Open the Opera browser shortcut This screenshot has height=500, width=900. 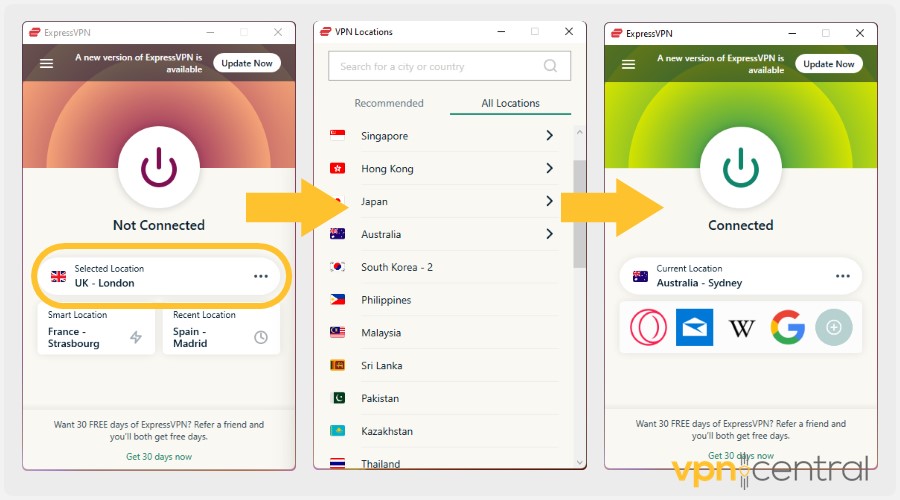click(648, 327)
